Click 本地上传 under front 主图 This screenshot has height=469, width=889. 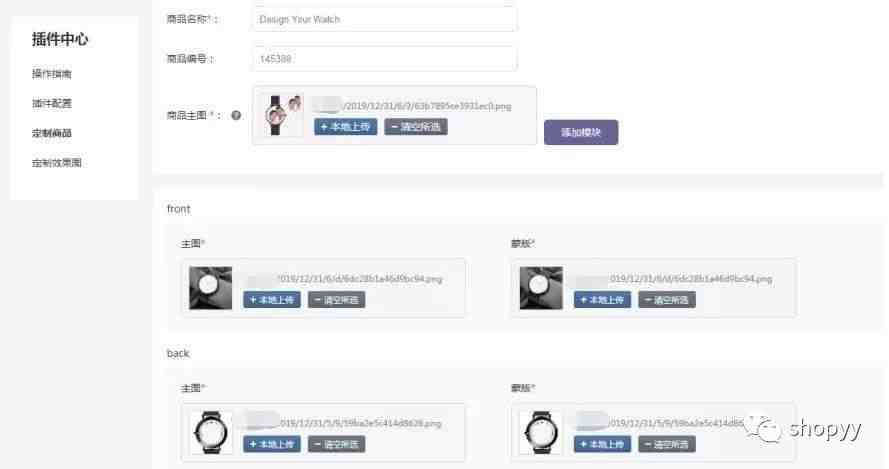pos(272,299)
